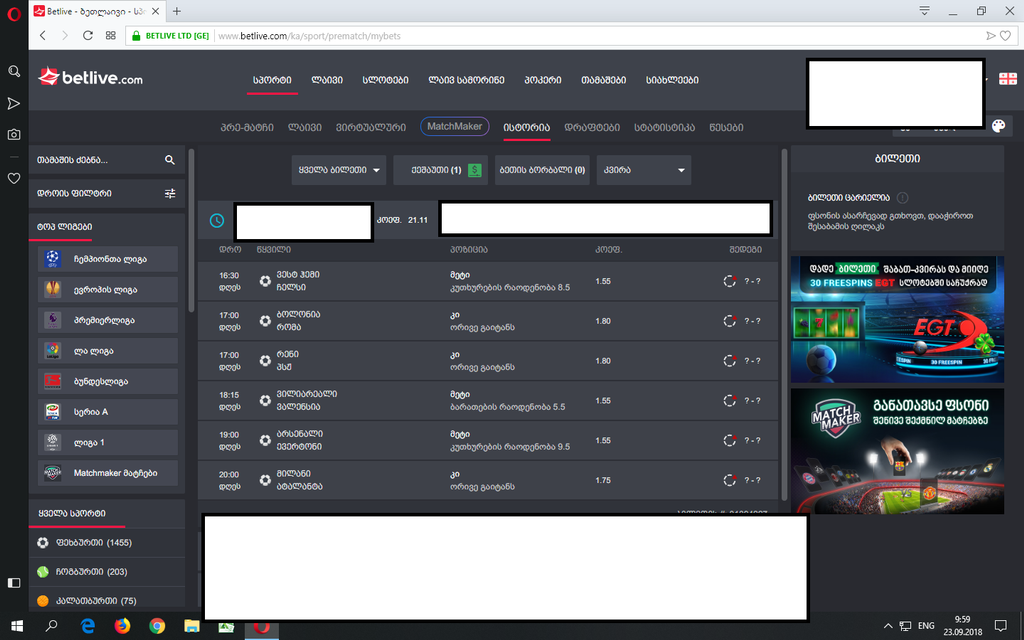Open წესები rules tab
The image size is (1024, 640).
(x=726, y=127)
